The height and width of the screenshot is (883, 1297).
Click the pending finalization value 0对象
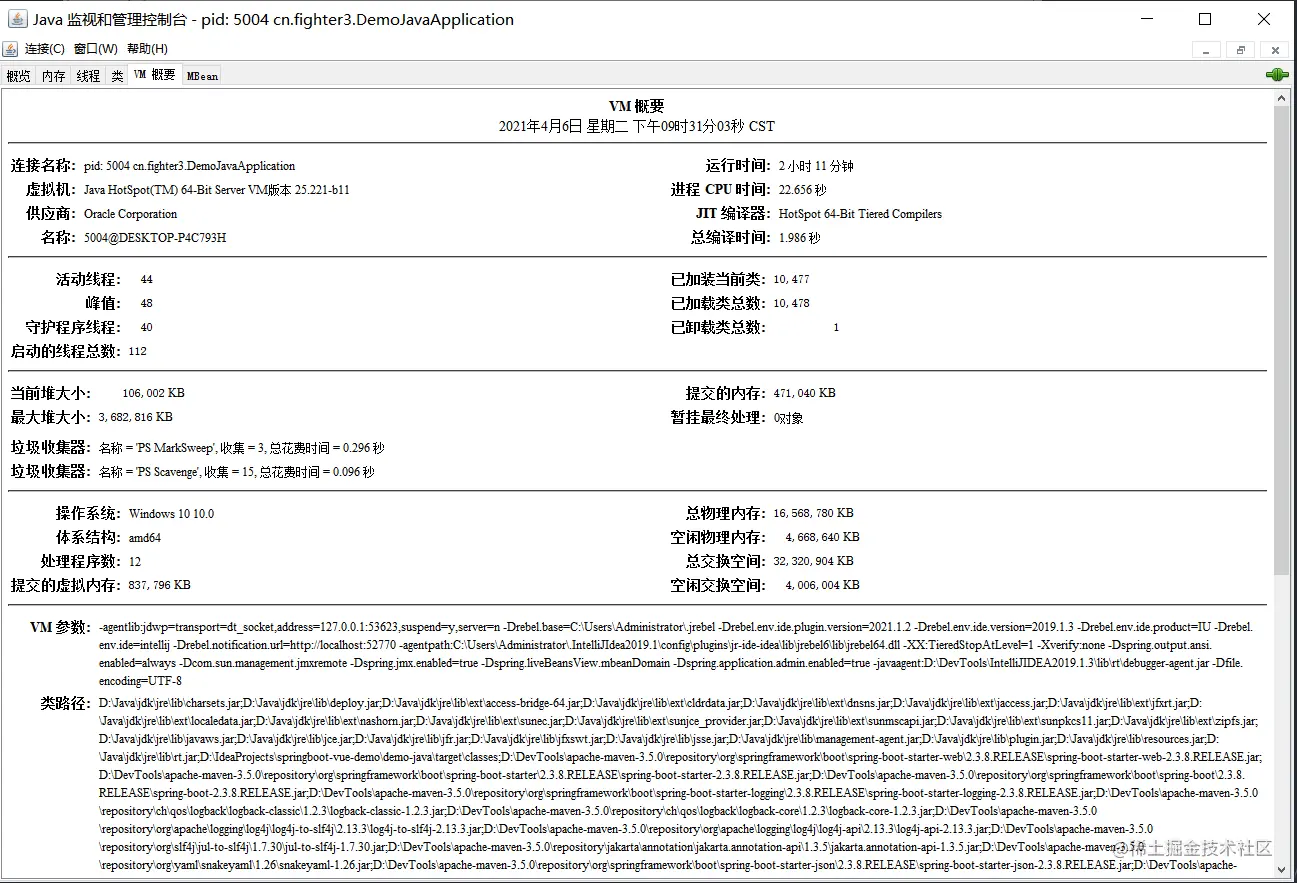pos(788,418)
